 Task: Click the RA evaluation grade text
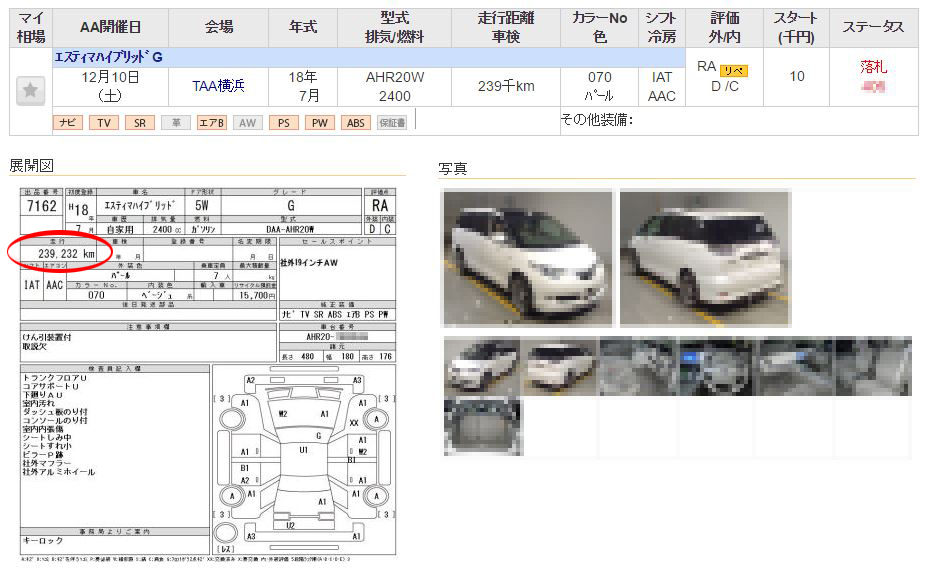pos(706,67)
